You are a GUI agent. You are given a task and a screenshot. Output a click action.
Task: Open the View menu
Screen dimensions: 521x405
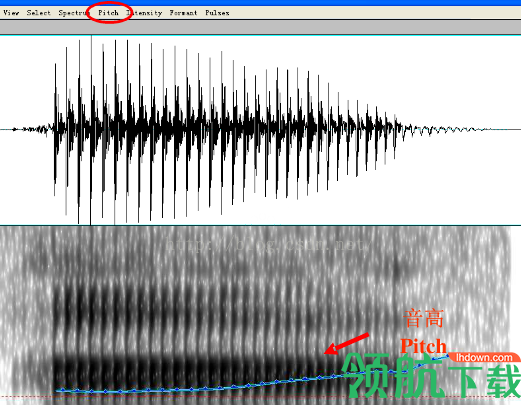[11, 13]
